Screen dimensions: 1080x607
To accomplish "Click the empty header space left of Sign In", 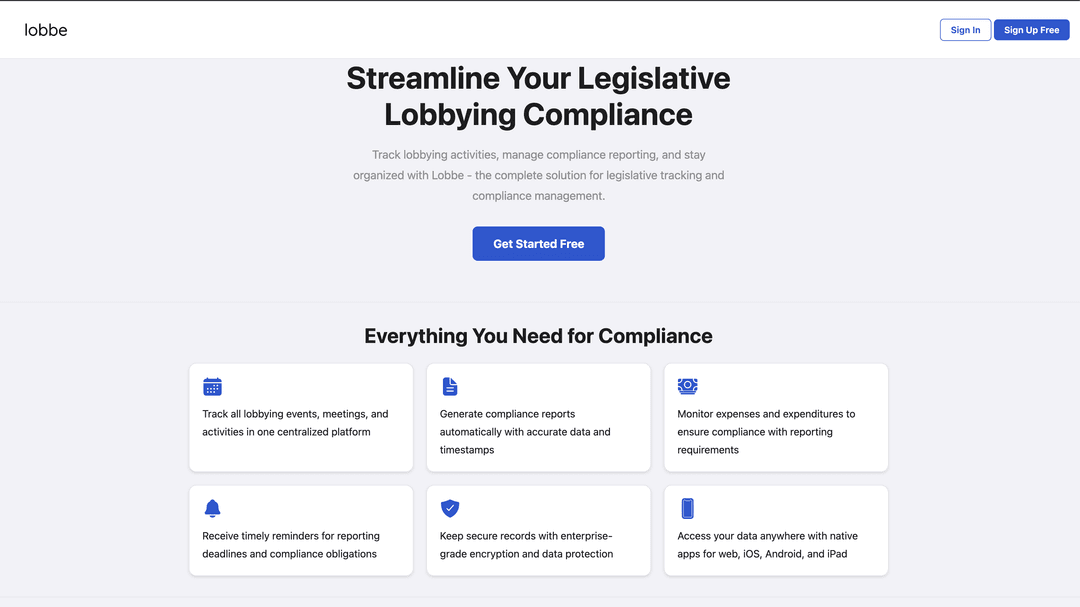I will click(500, 30).
